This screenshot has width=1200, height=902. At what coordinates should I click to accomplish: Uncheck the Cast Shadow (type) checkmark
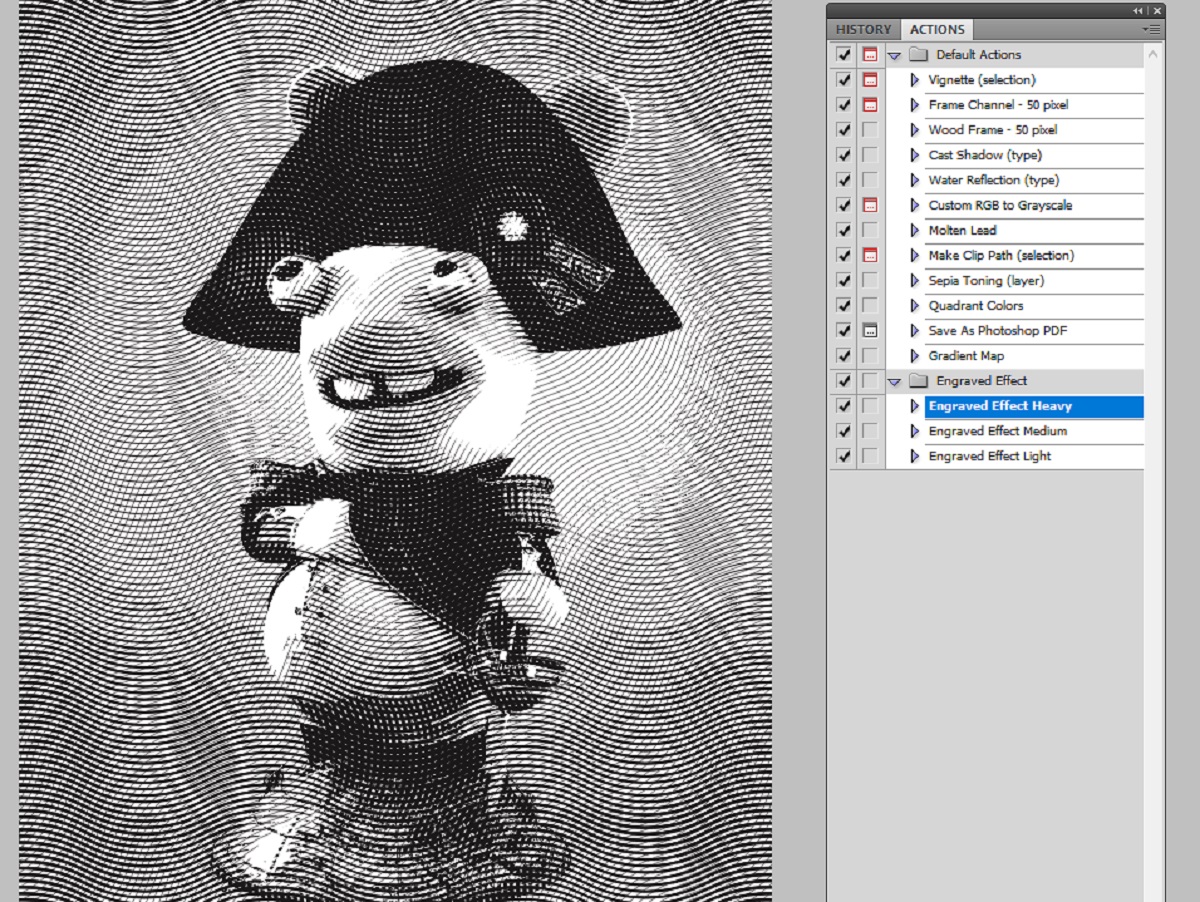tap(844, 155)
